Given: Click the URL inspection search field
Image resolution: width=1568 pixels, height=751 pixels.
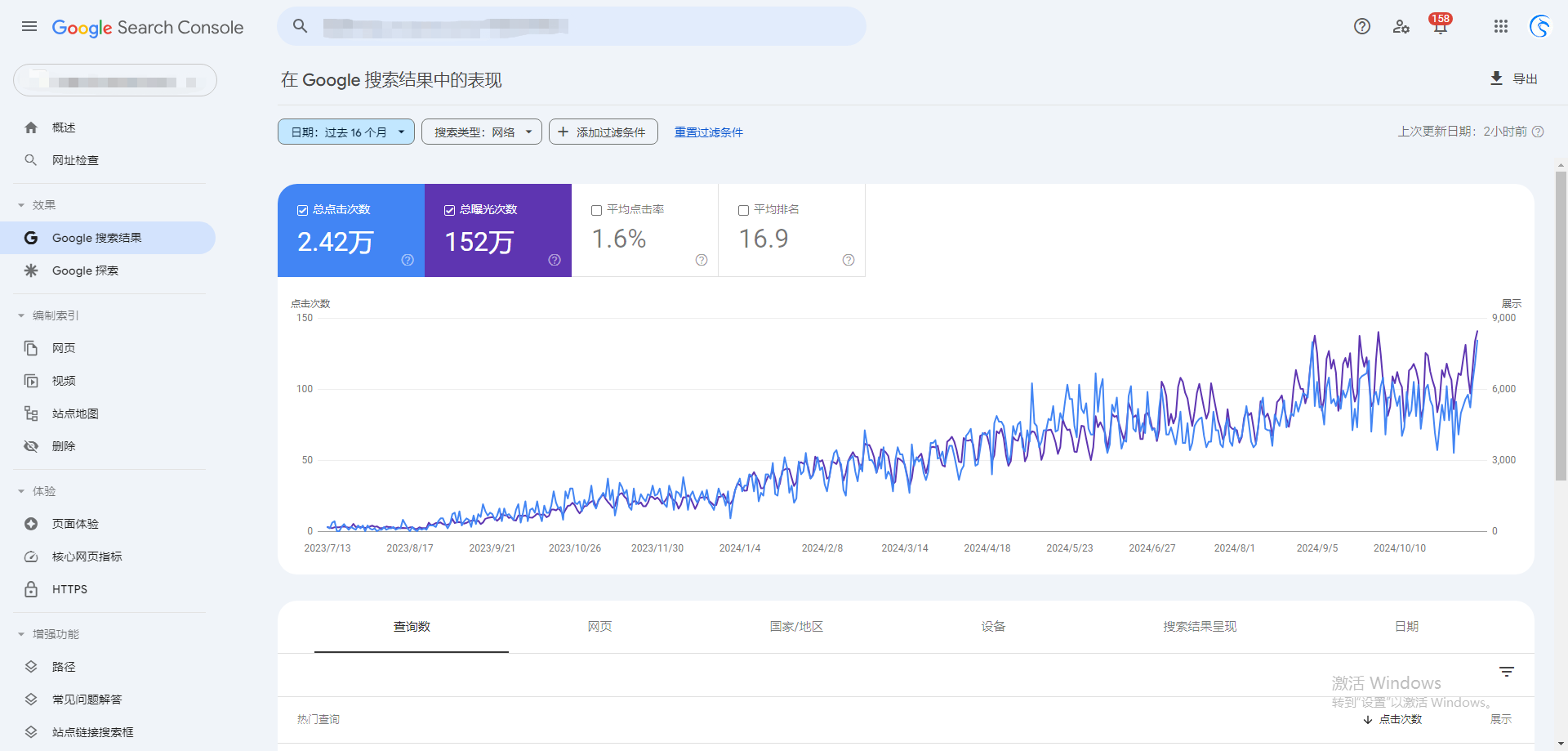Looking at the screenshot, I should [572, 26].
